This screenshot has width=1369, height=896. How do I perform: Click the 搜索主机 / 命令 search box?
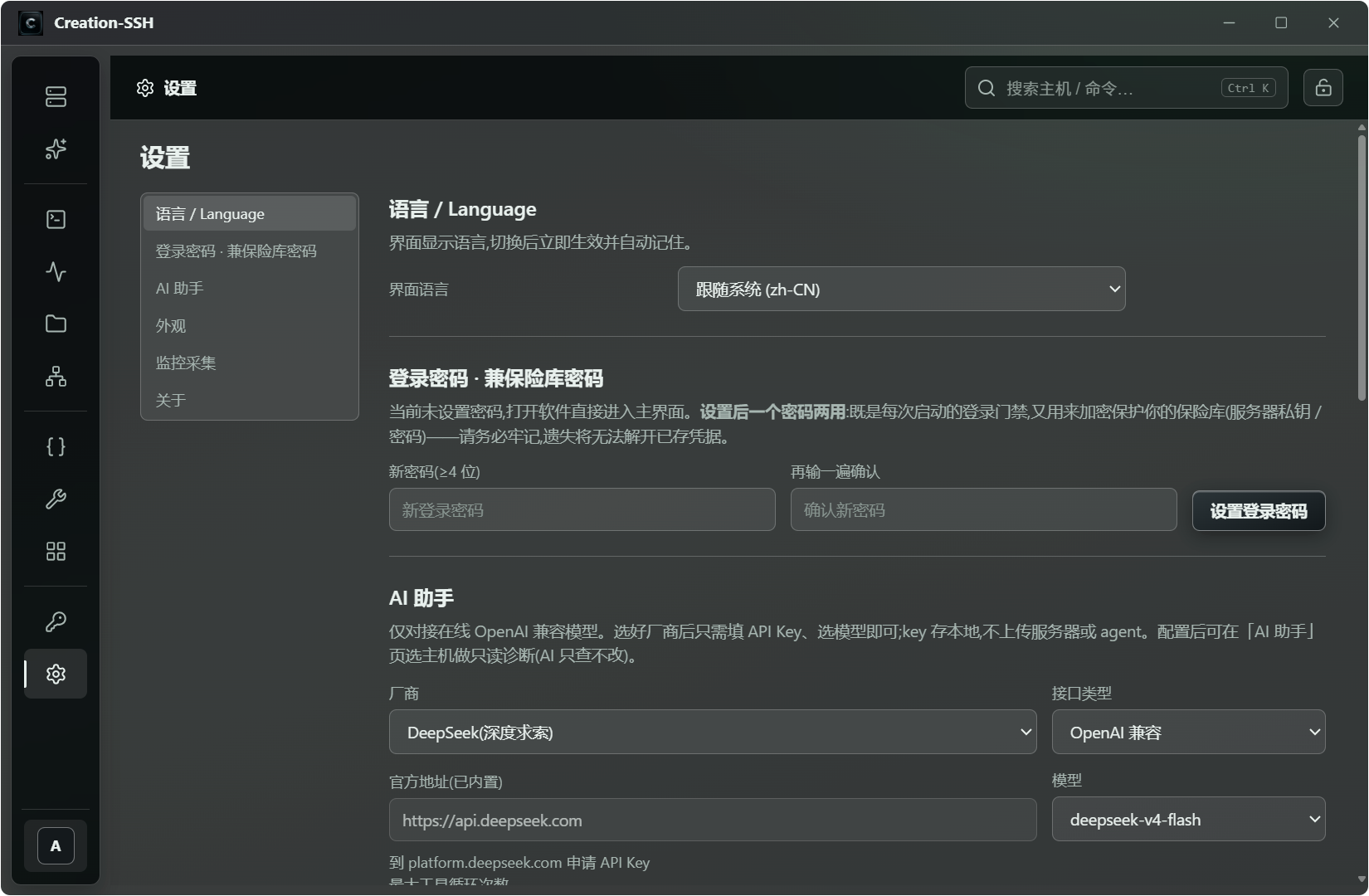pyautogui.click(x=1126, y=87)
